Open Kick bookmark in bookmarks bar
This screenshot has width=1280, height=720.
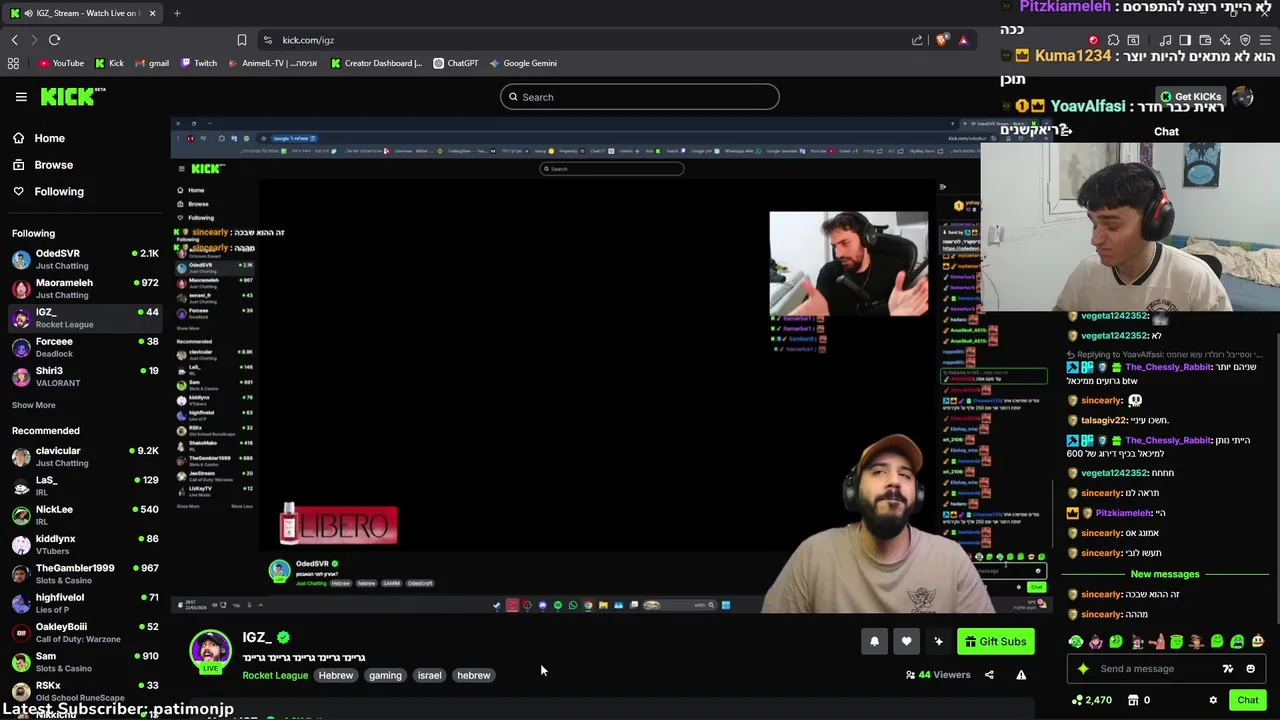109,63
